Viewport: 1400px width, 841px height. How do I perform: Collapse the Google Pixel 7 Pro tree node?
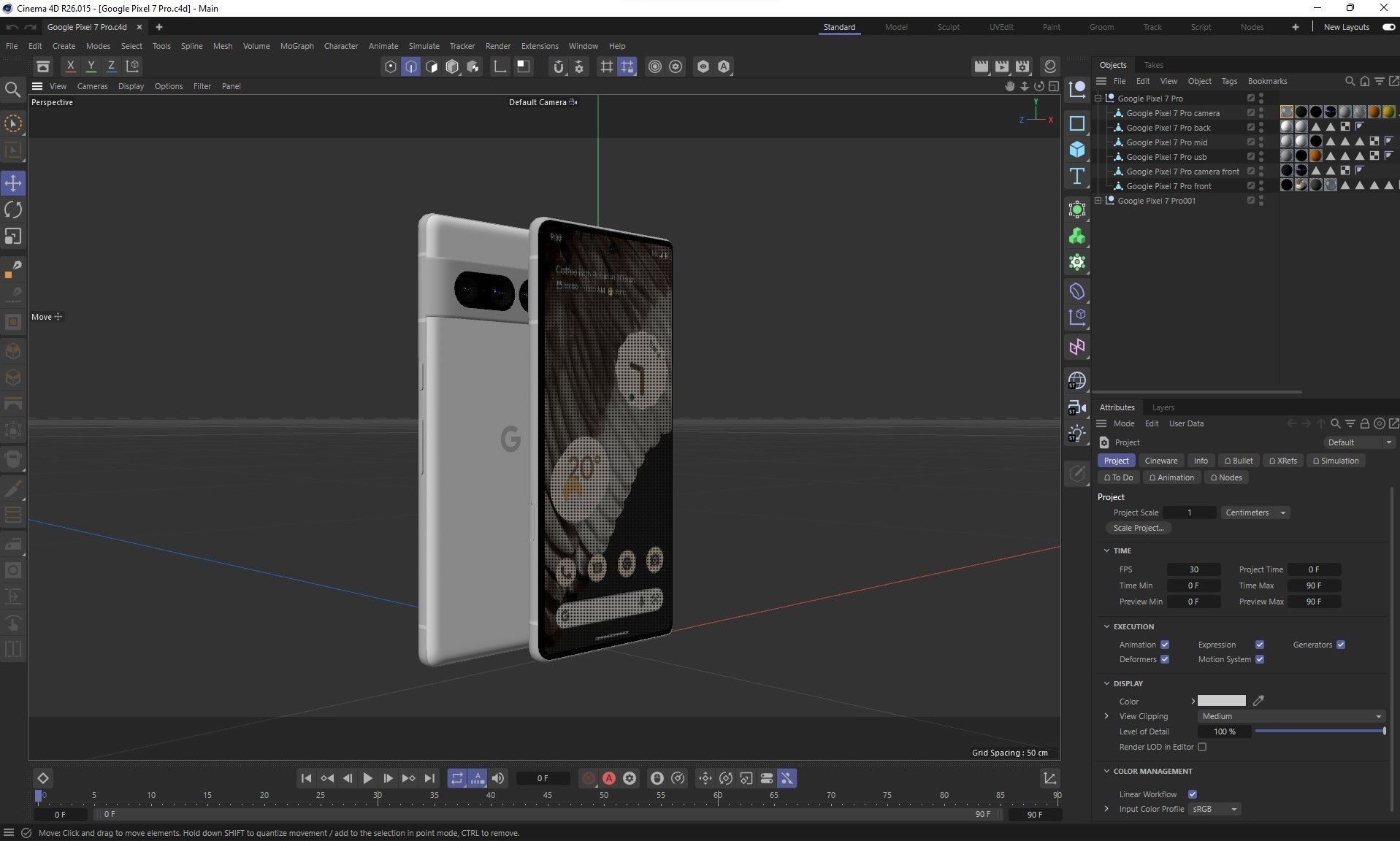click(1098, 99)
